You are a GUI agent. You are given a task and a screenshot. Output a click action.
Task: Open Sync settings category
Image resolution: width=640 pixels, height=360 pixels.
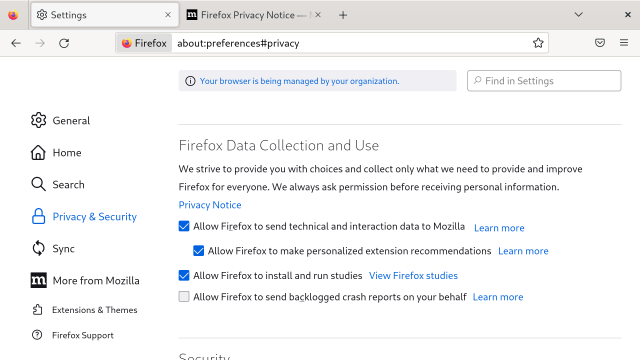53,249
